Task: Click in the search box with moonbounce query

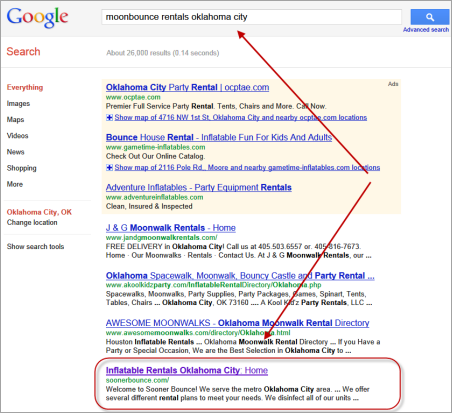Action: click(251, 17)
